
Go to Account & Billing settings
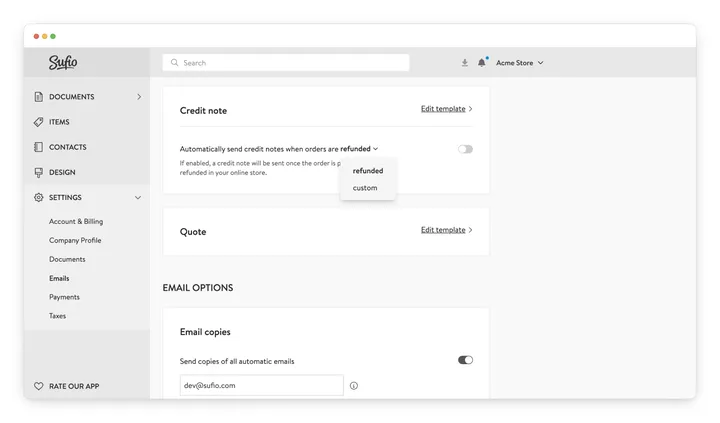point(76,221)
